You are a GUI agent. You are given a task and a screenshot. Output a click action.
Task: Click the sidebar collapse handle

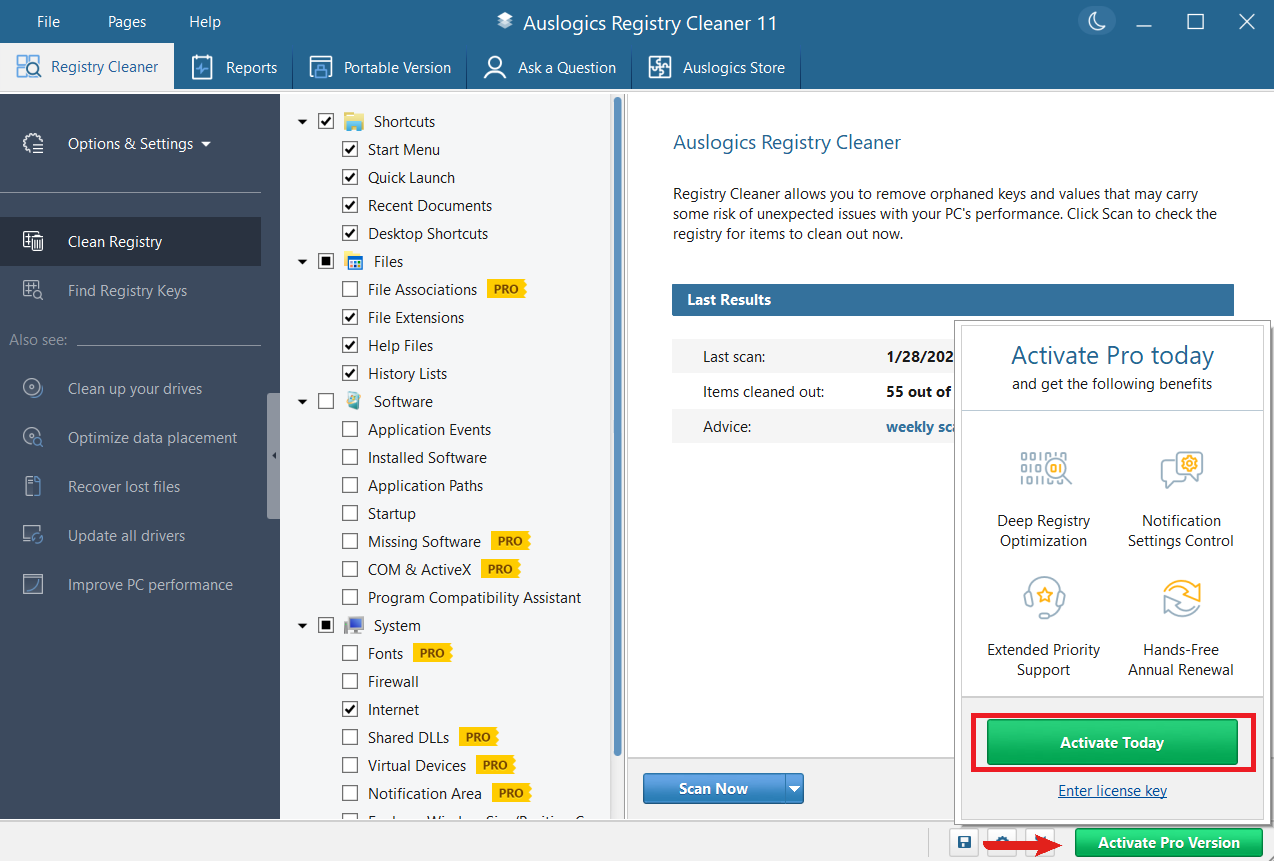[273, 456]
